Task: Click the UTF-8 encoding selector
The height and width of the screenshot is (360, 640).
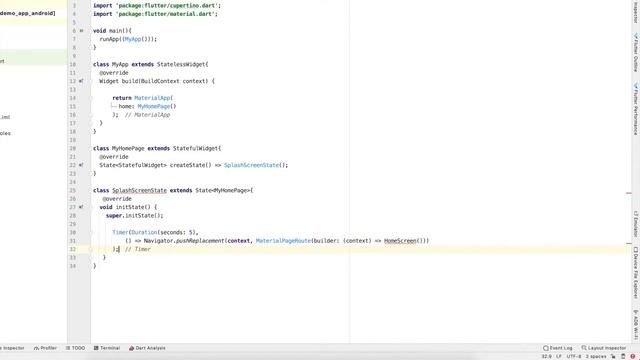Action: coord(573,356)
